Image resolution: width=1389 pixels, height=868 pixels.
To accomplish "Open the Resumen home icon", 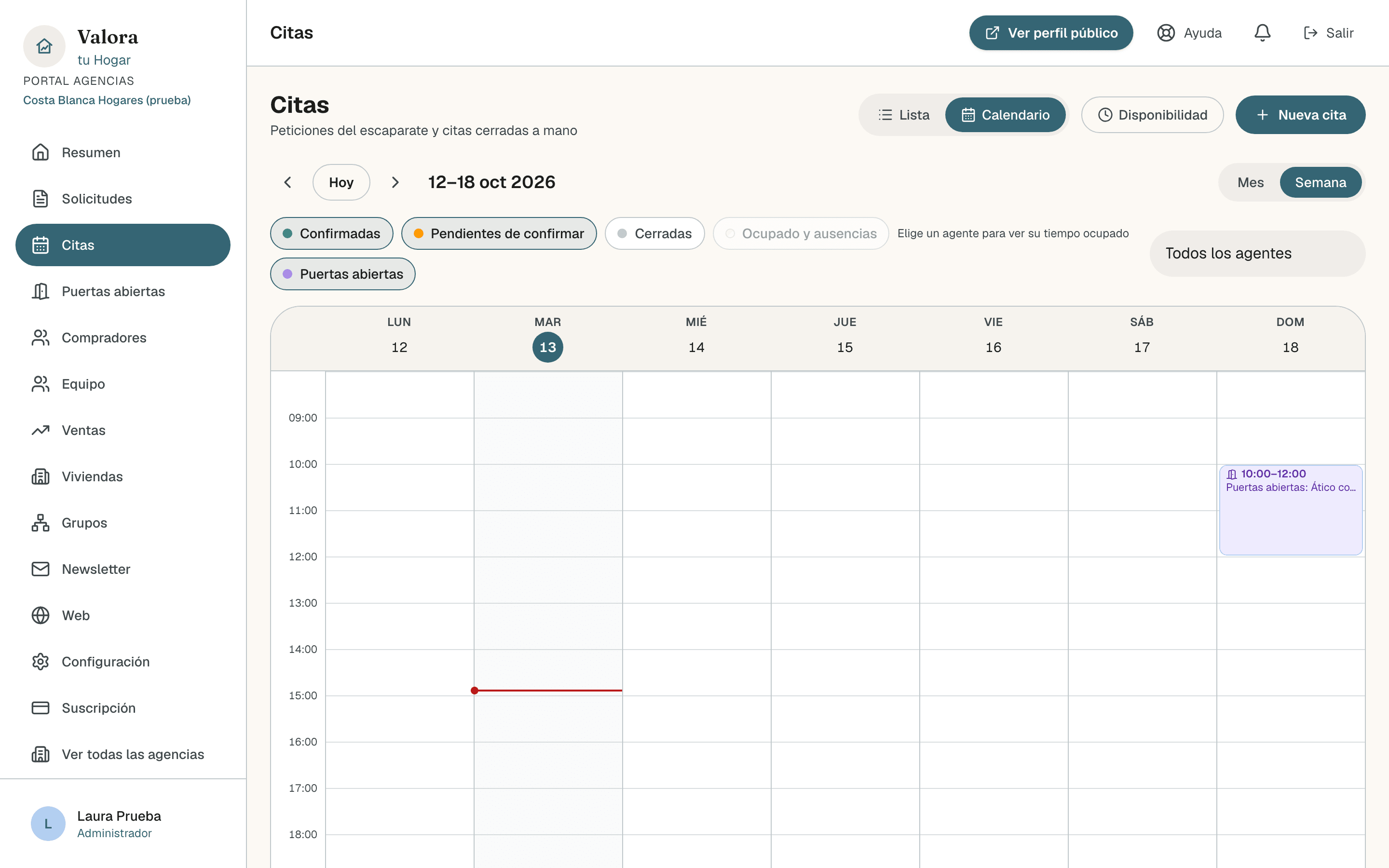I will 40,152.
